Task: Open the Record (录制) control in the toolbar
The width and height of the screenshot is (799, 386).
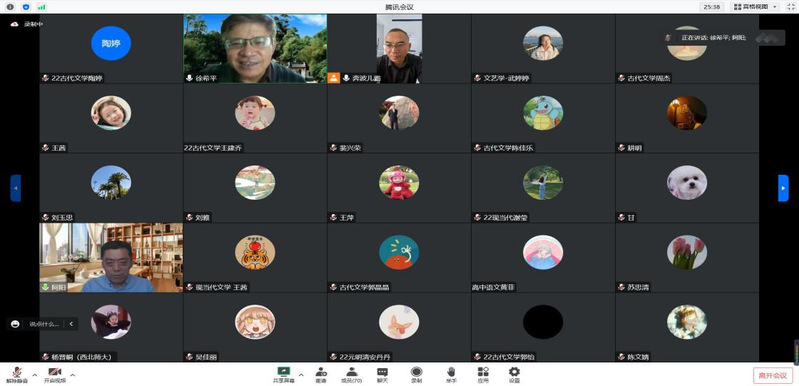Action: pyautogui.click(x=416, y=375)
